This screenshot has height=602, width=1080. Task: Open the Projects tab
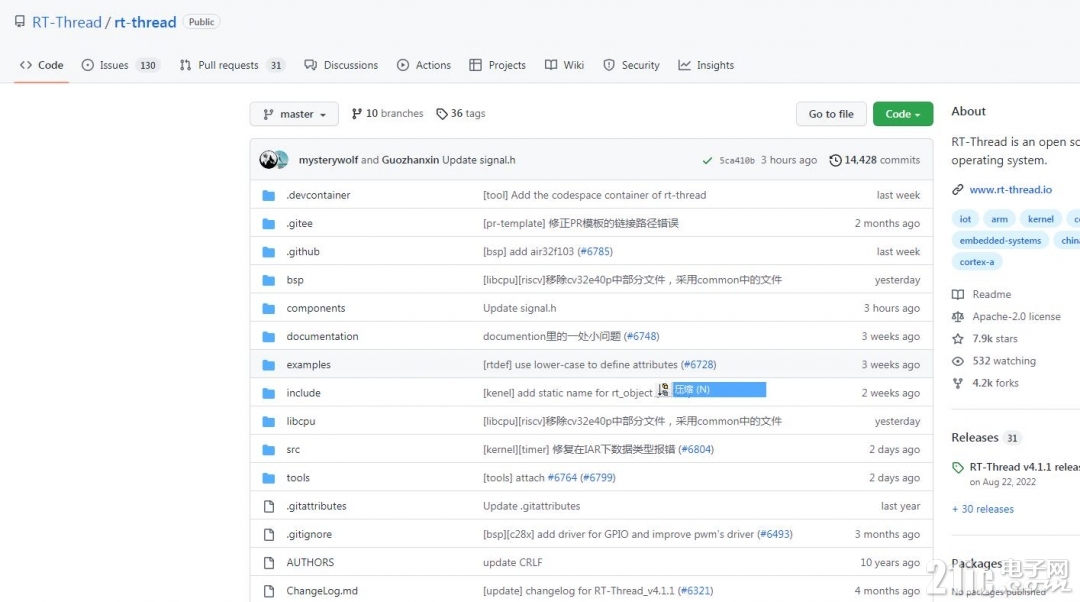click(497, 65)
